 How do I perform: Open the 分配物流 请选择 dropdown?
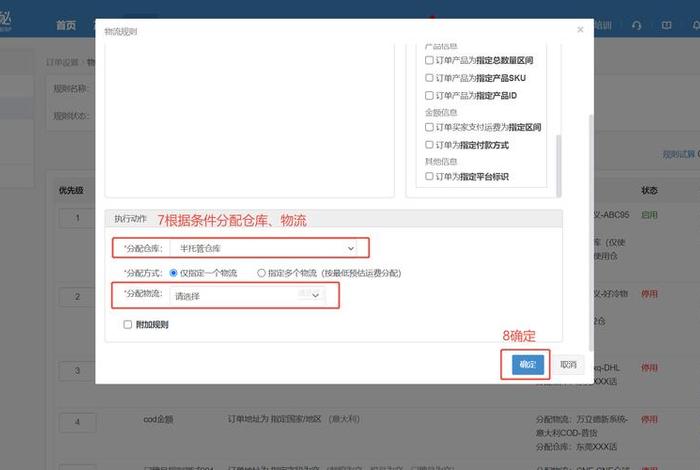tap(248, 295)
